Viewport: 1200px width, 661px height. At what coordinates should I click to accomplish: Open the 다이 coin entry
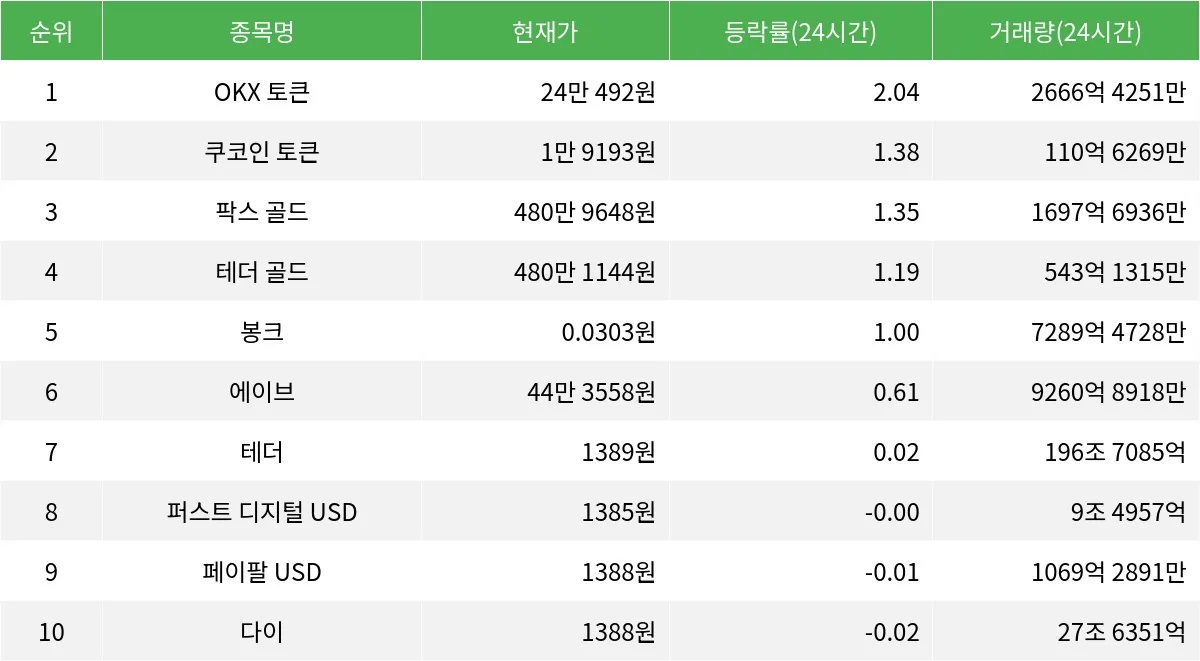click(262, 632)
